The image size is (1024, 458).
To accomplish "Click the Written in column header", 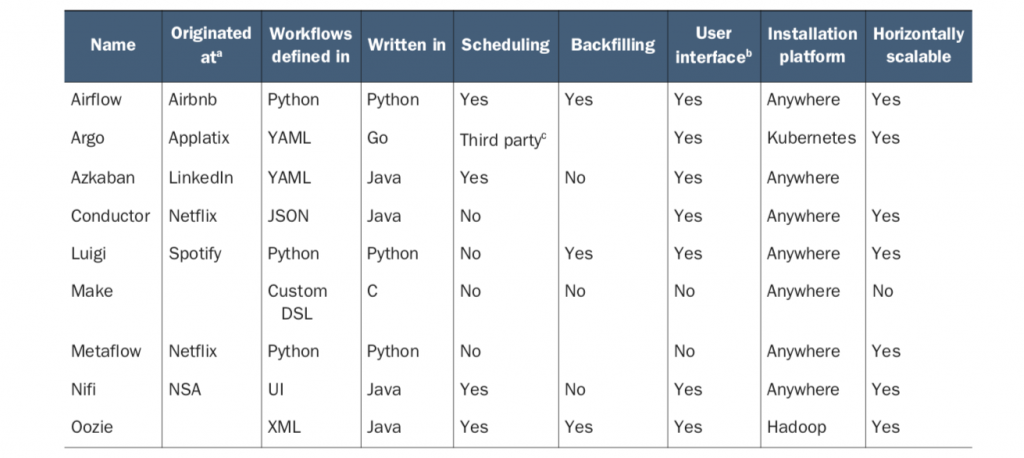I will coord(406,45).
